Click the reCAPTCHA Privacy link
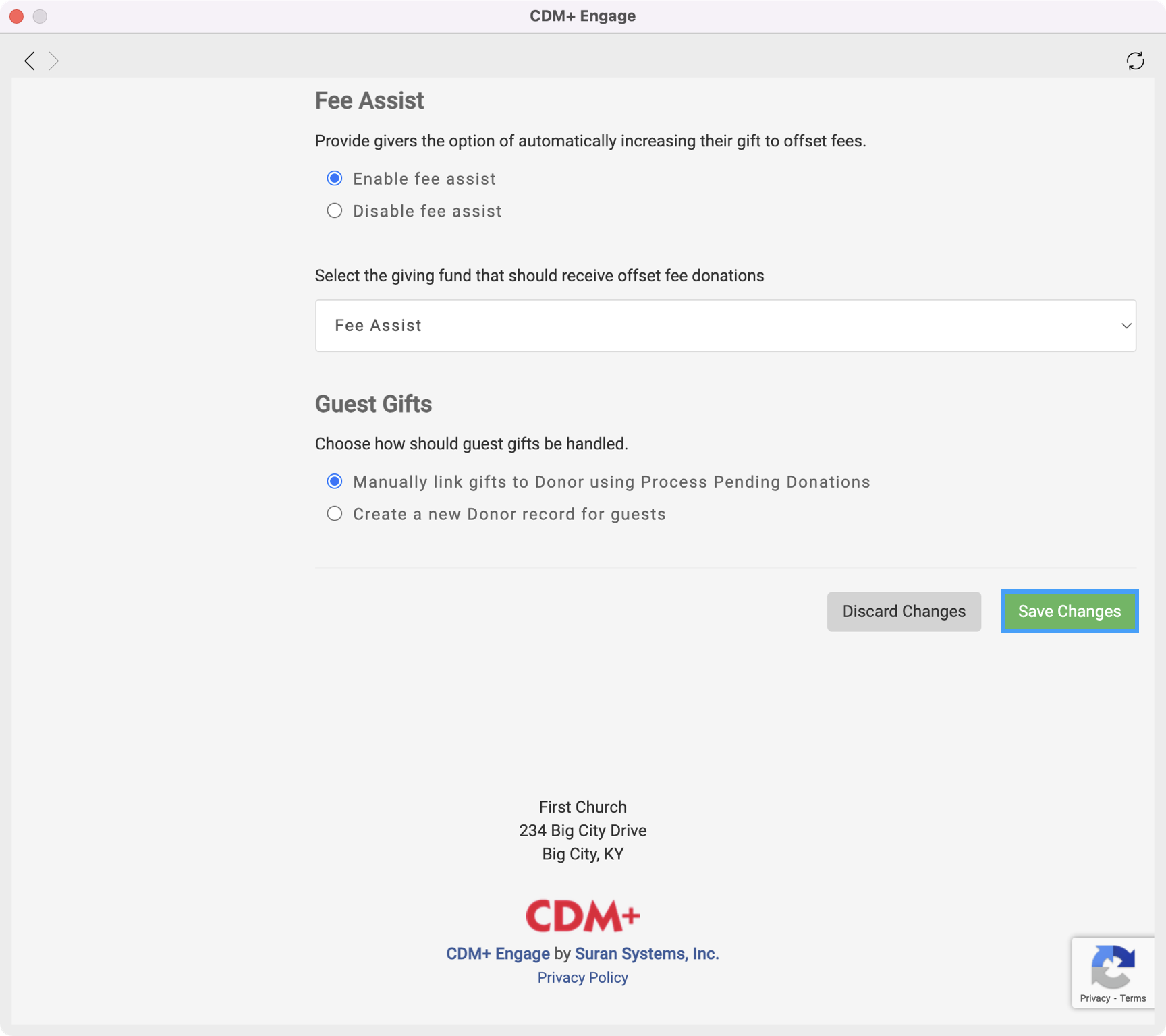This screenshot has height=1036, width=1166. [x=1094, y=998]
